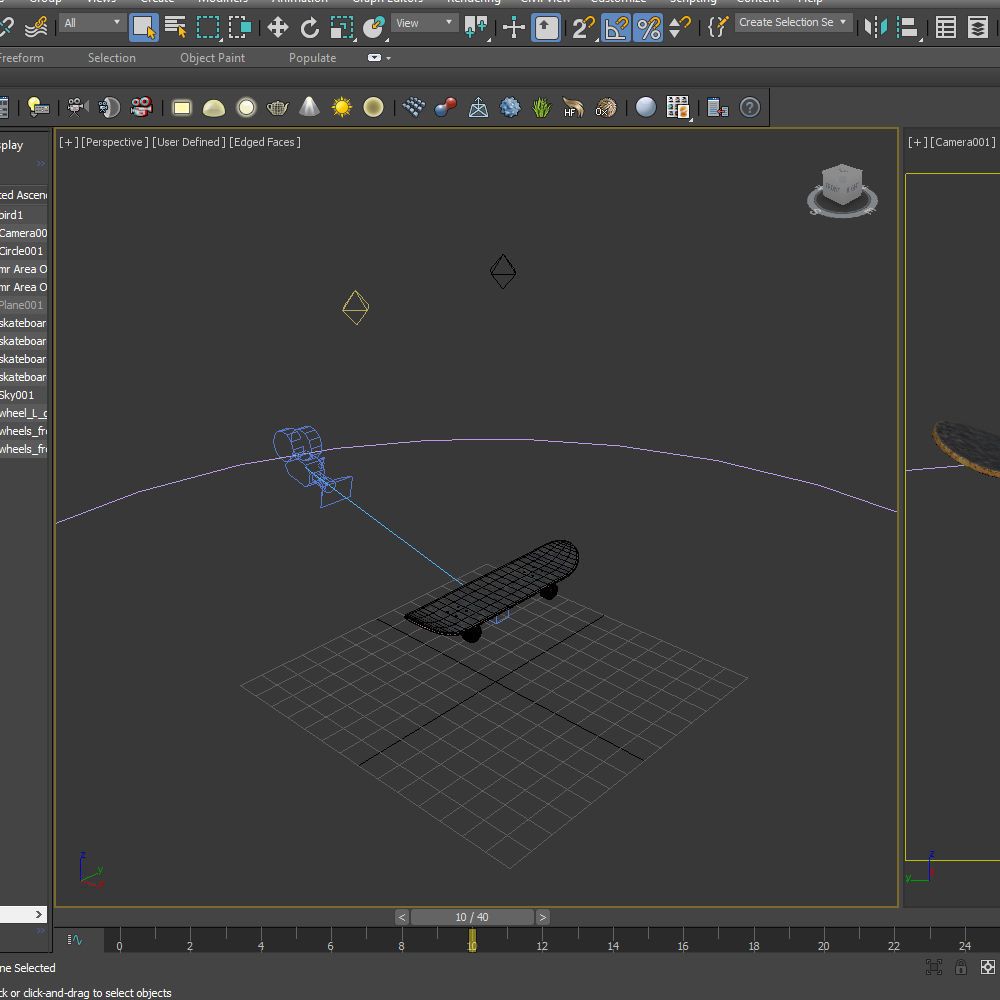Click the tripod camera icon
Viewport: 1000px width, 1000px height.
[77, 107]
